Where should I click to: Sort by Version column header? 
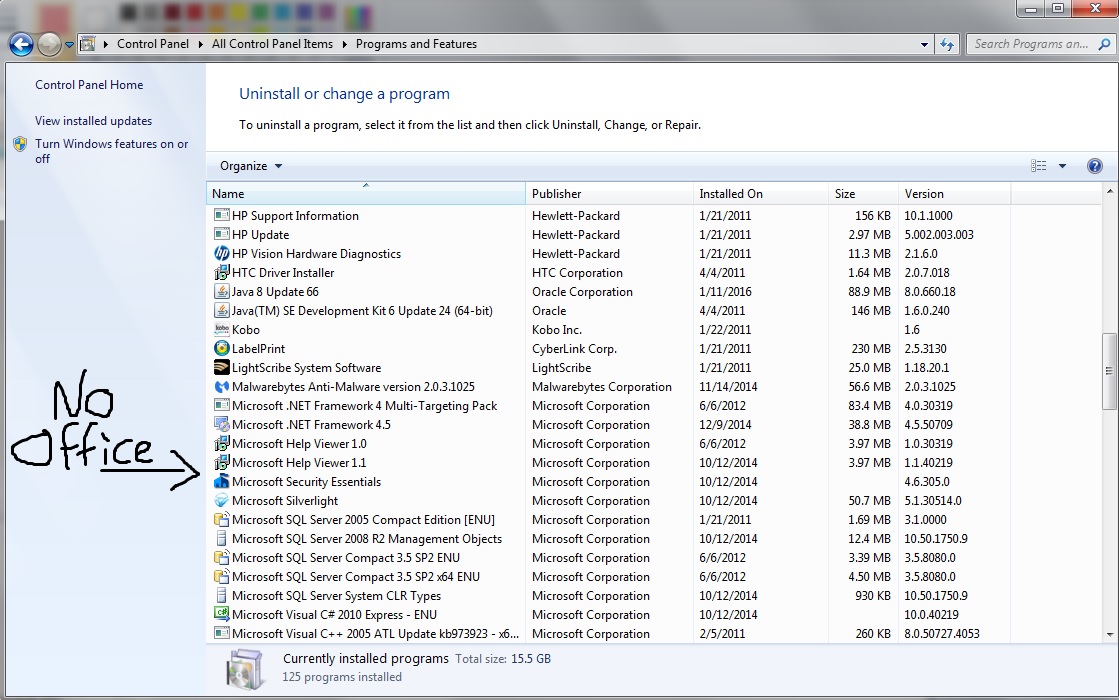coord(954,194)
